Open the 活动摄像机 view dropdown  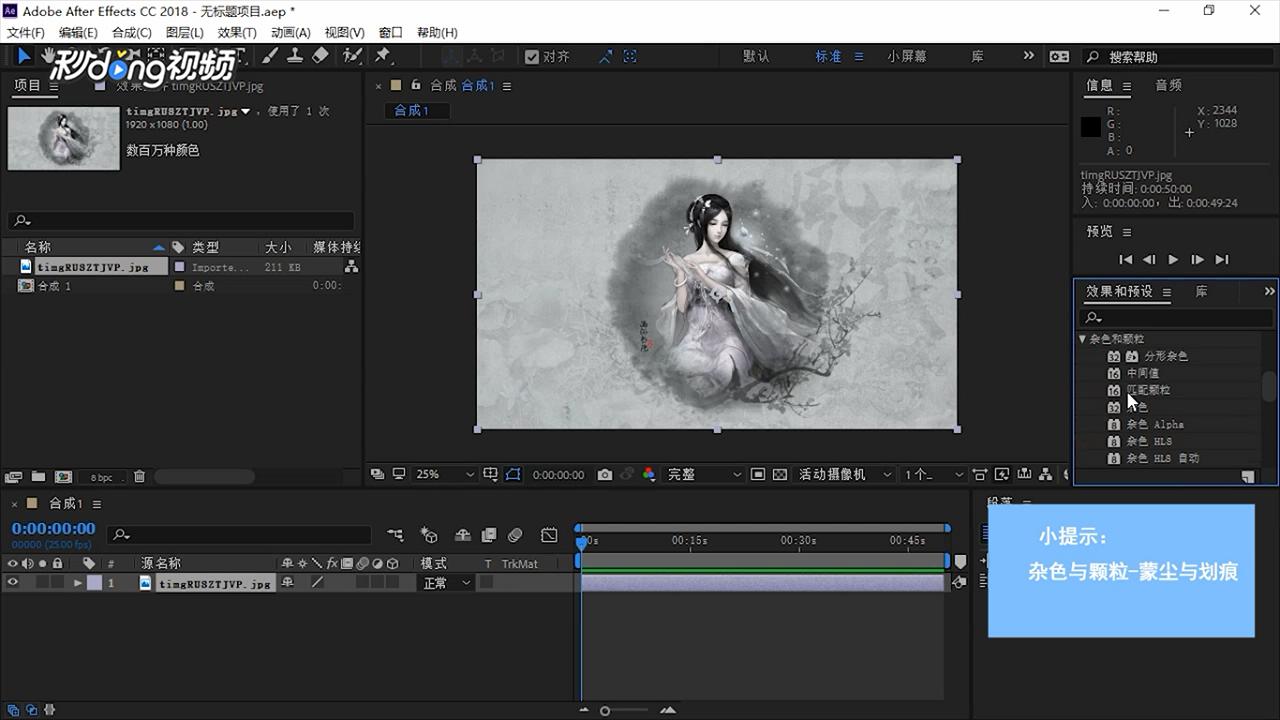845,475
